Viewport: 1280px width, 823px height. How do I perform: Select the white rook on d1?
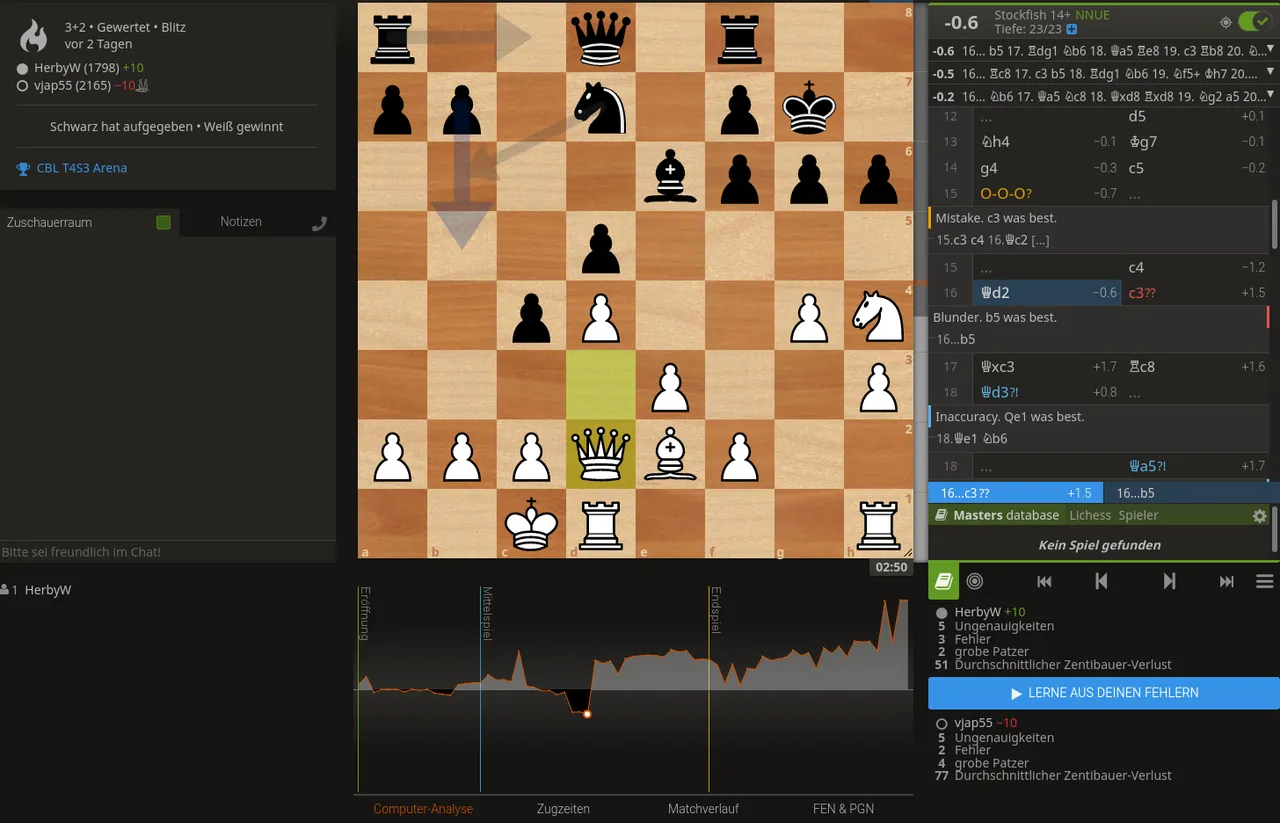pyautogui.click(x=601, y=523)
